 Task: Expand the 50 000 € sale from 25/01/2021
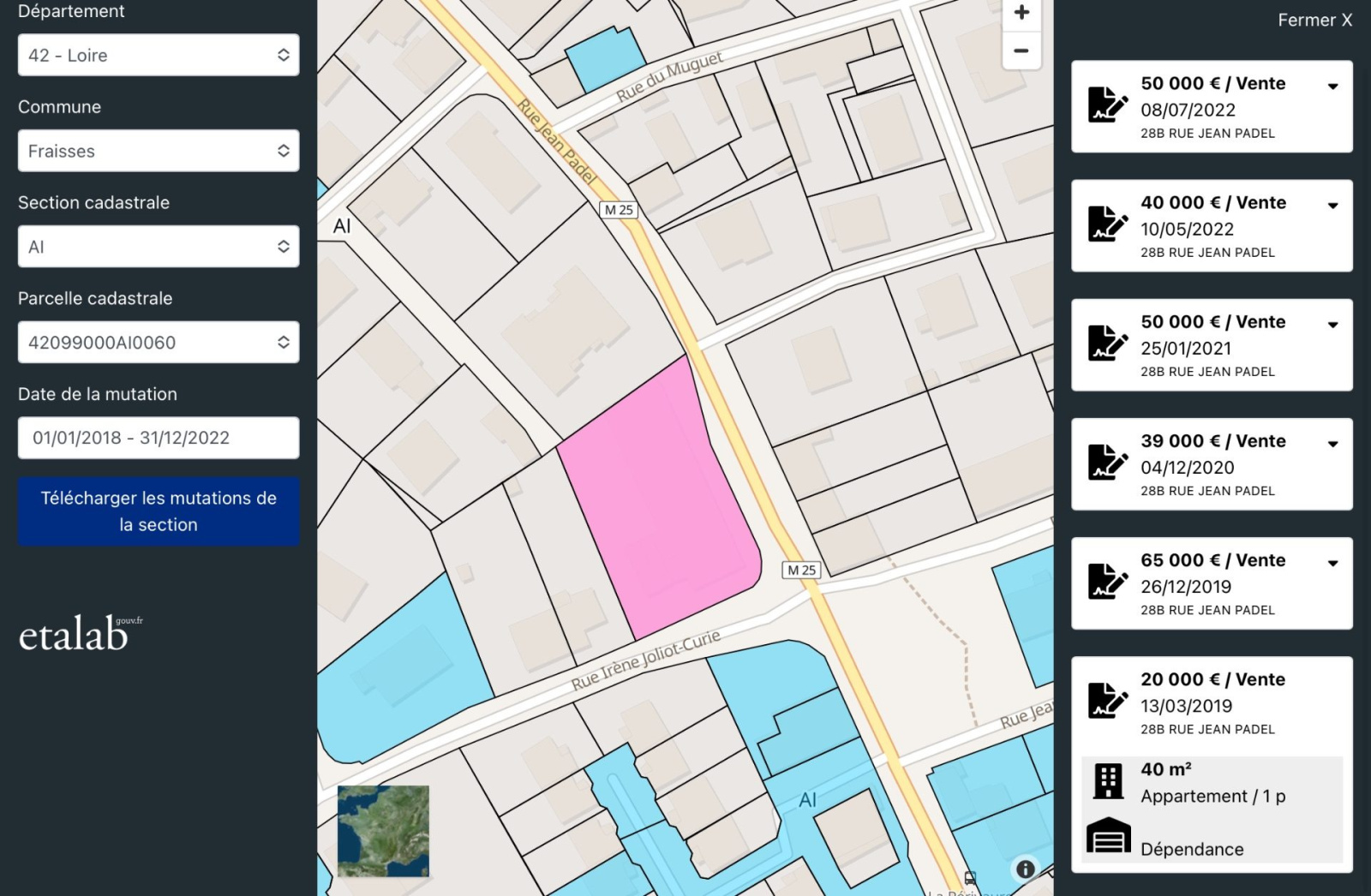pyautogui.click(x=1332, y=325)
